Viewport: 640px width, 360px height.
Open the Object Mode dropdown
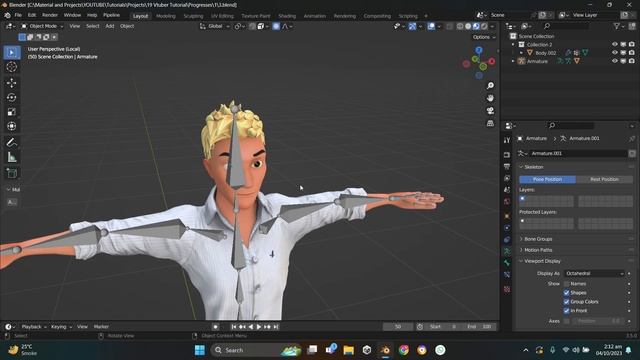coord(42,26)
